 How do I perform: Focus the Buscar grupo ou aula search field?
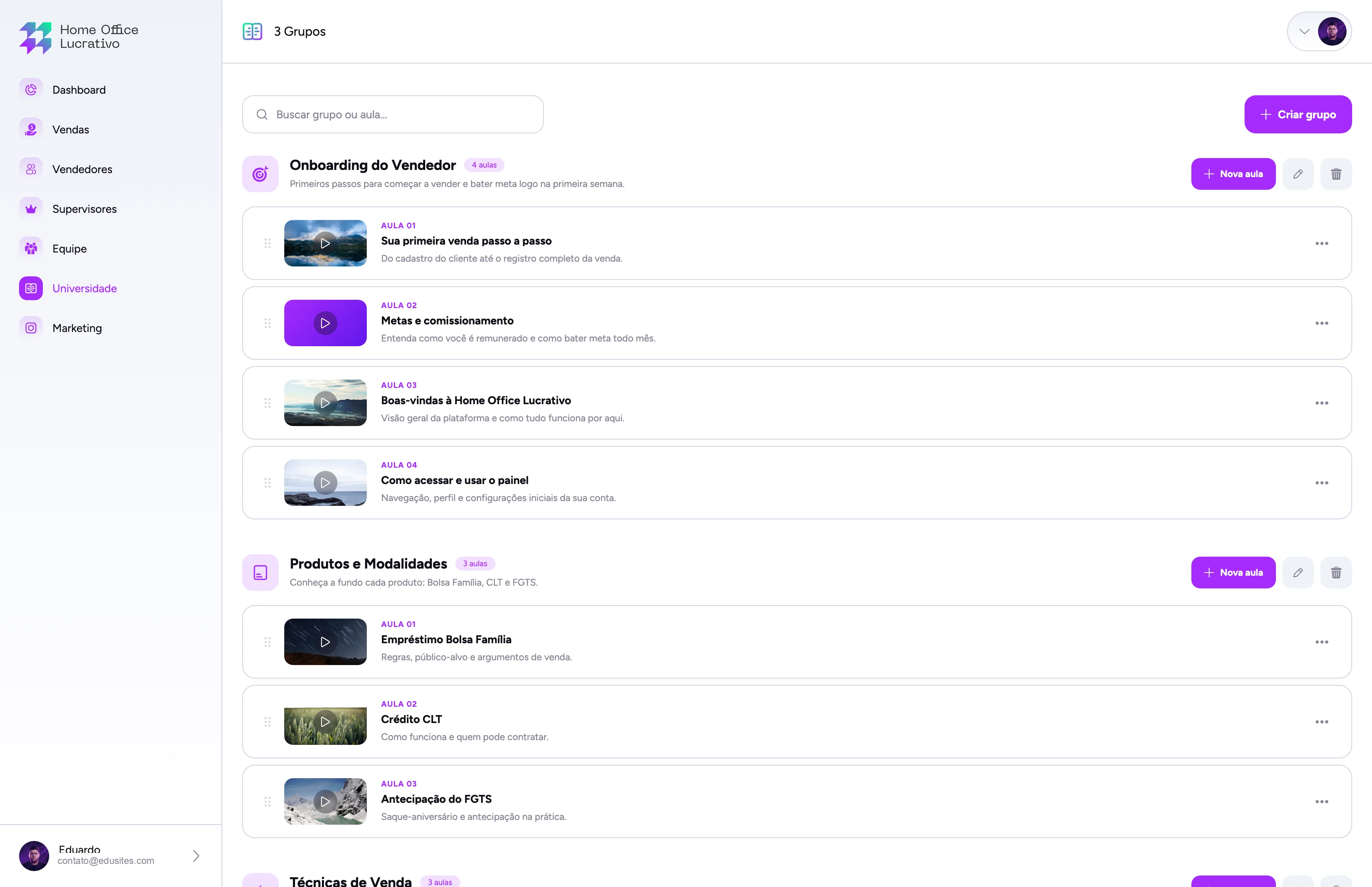pyautogui.click(x=393, y=115)
